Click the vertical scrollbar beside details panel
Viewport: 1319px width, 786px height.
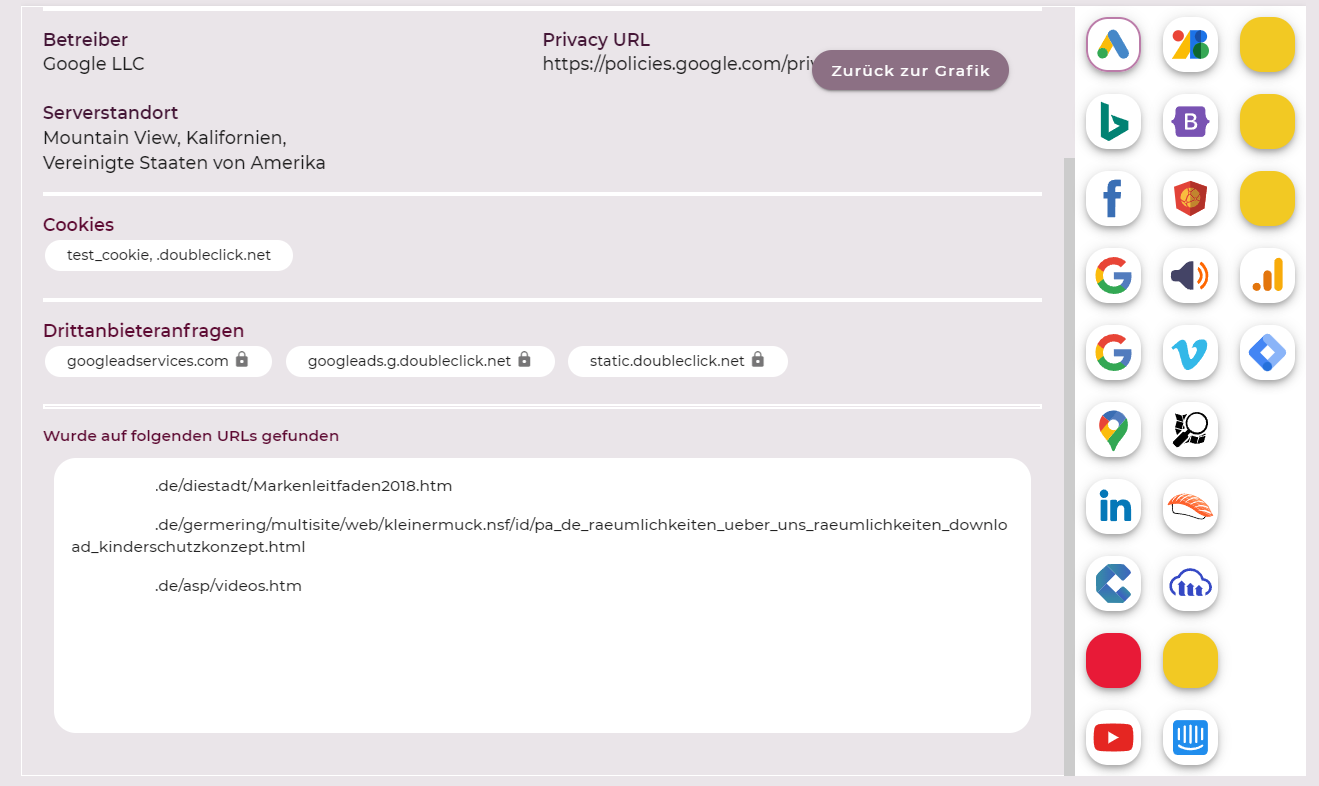pyautogui.click(x=1069, y=466)
